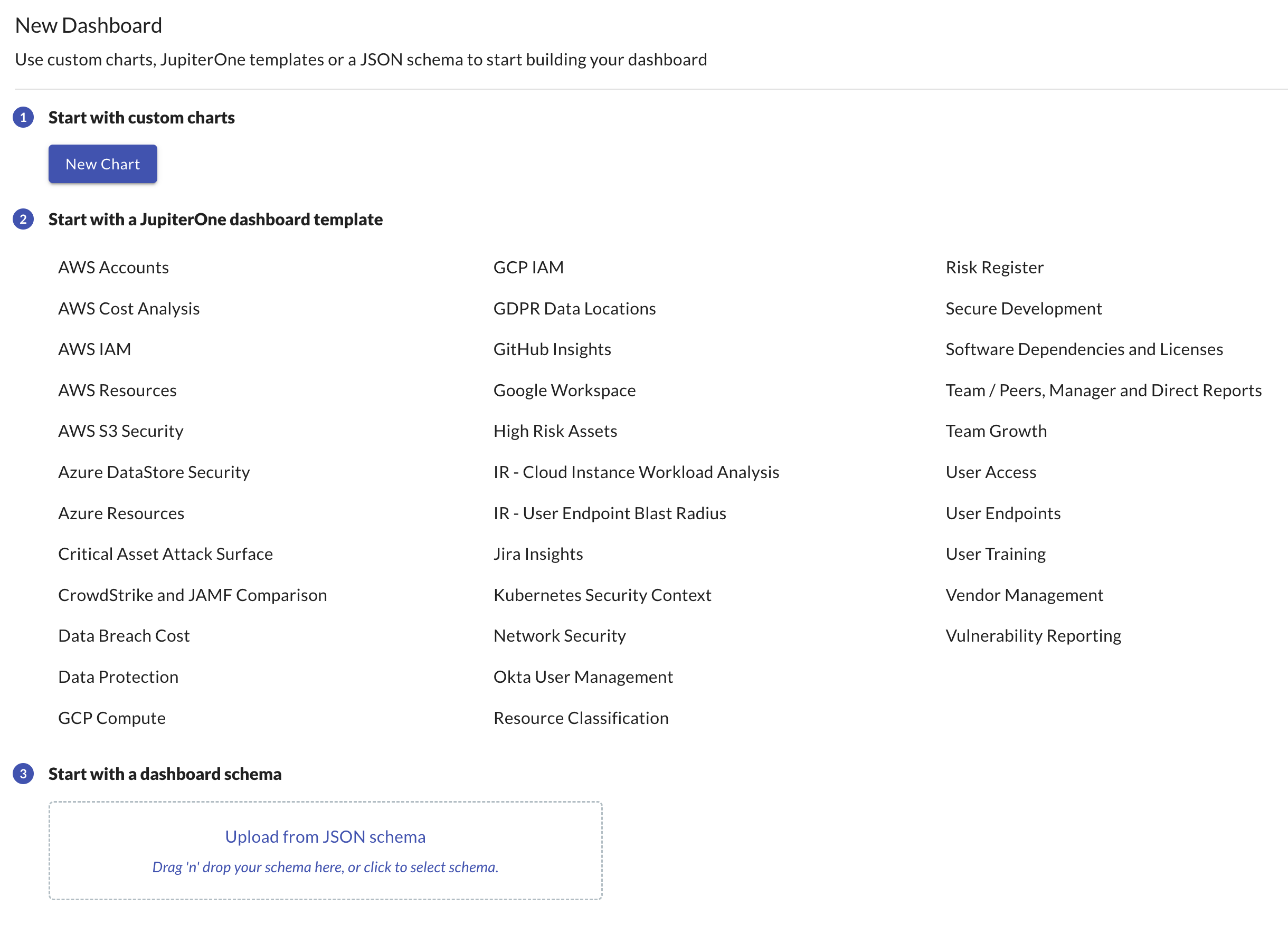Screen dimensions: 1288x934
Task: Click the step 3 number badge
Action: click(x=23, y=774)
